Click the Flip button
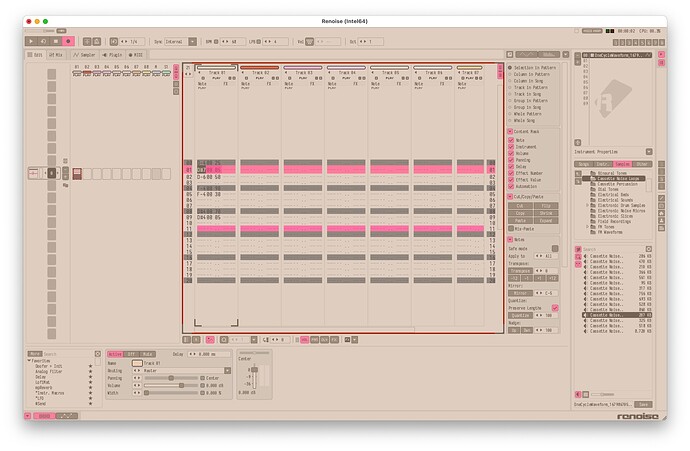 point(546,206)
